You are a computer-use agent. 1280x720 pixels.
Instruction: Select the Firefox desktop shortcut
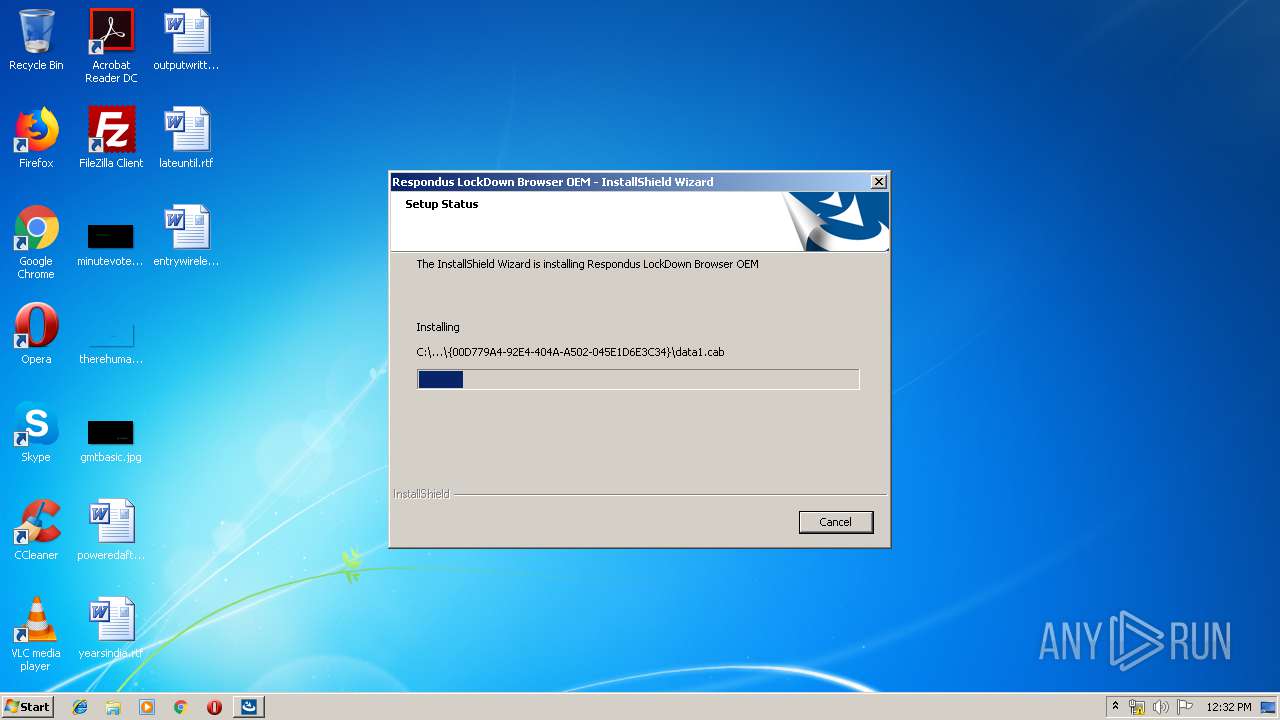tap(36, 138)
